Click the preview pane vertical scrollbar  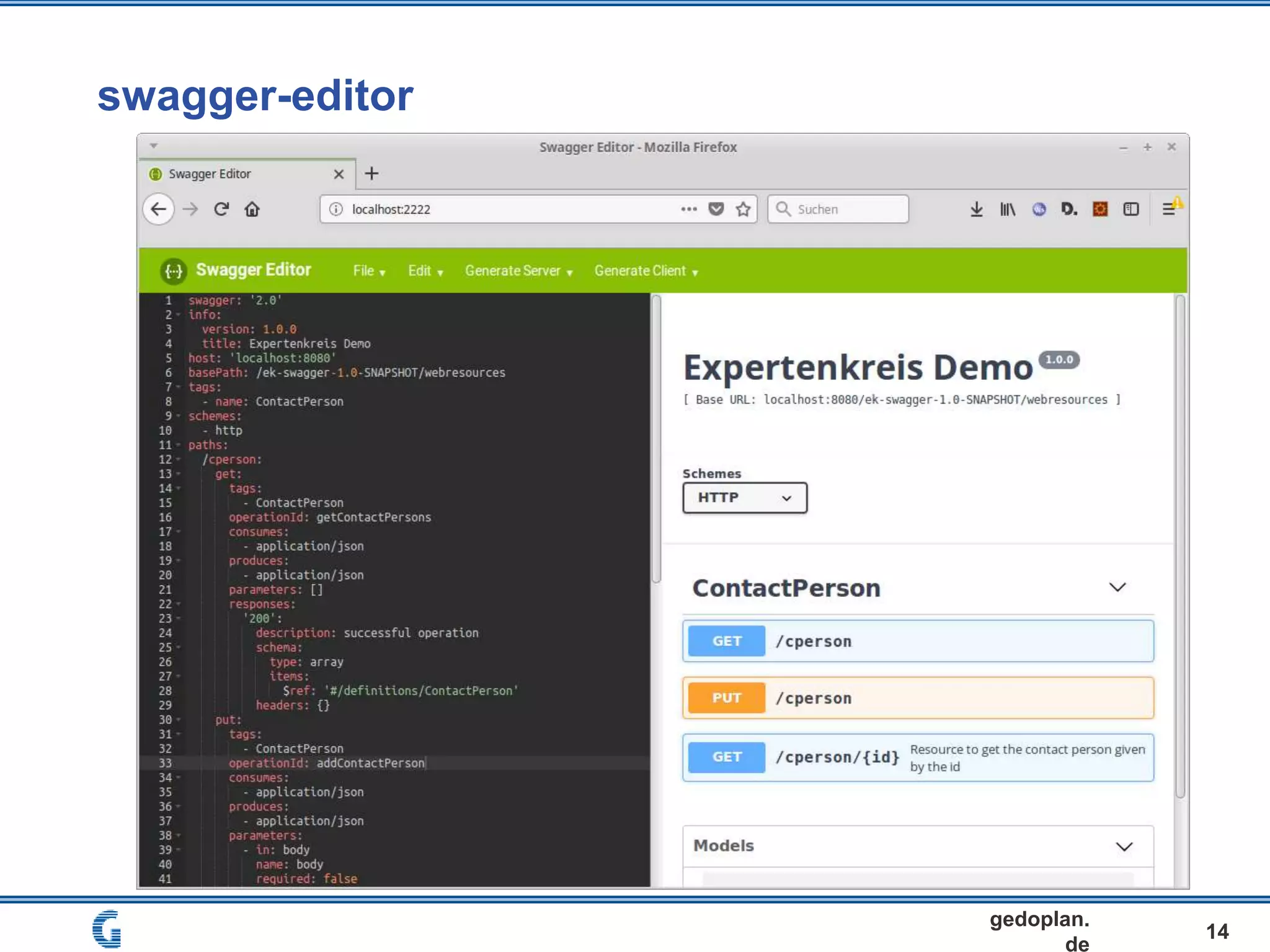[1180, 545]
